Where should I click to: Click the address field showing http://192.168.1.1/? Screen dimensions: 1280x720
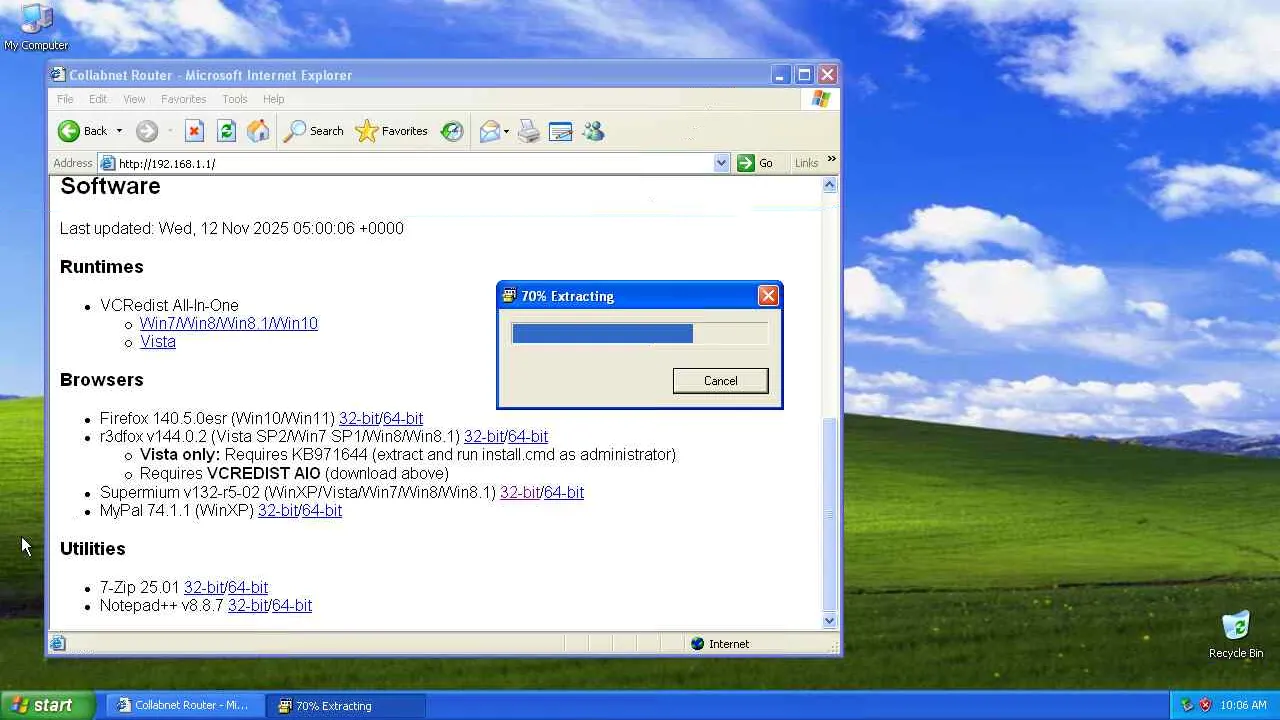tap(414, 163)
